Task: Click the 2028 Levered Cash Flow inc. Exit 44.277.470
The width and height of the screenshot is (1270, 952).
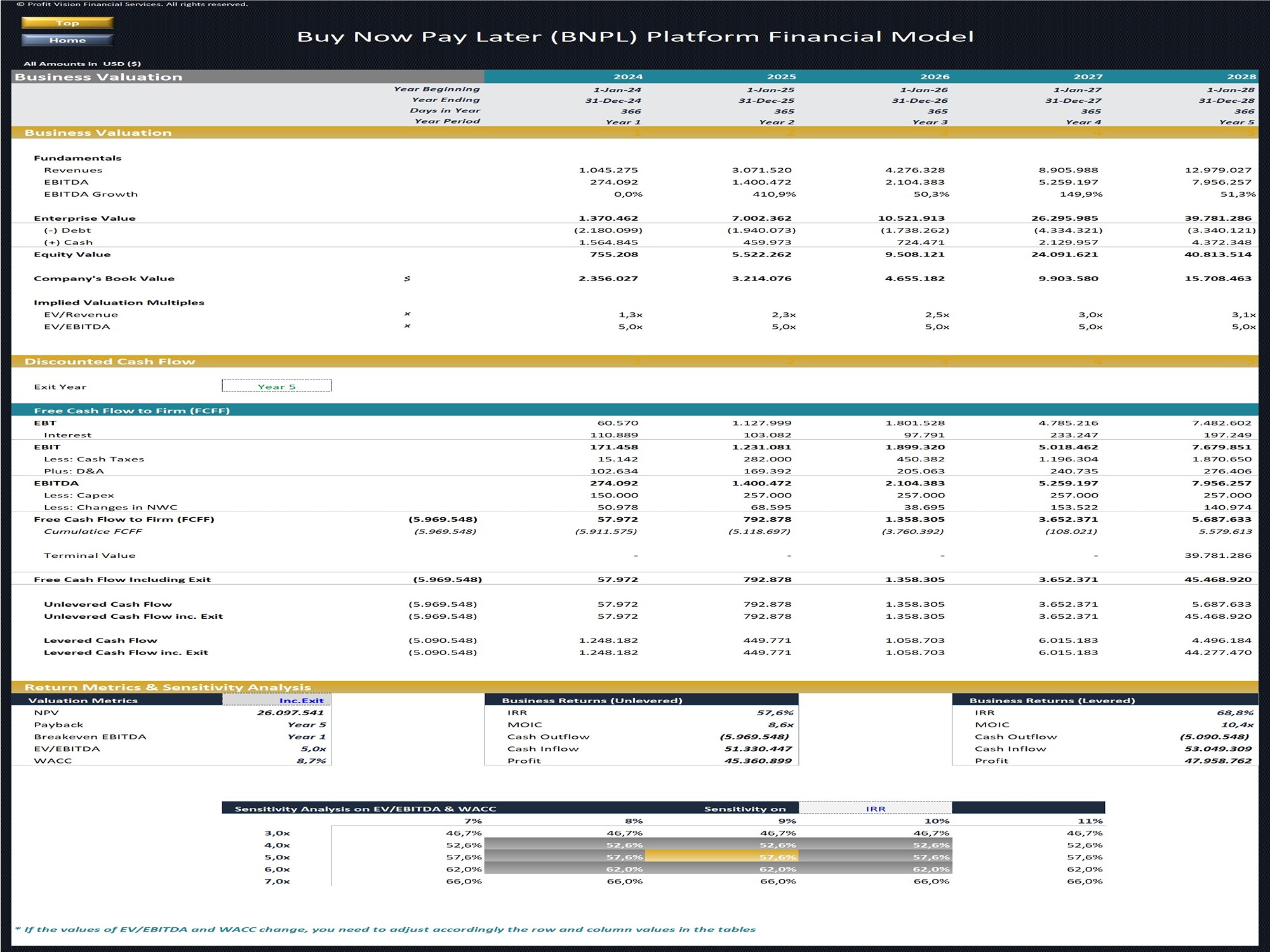Action: tap(1218, 652)
